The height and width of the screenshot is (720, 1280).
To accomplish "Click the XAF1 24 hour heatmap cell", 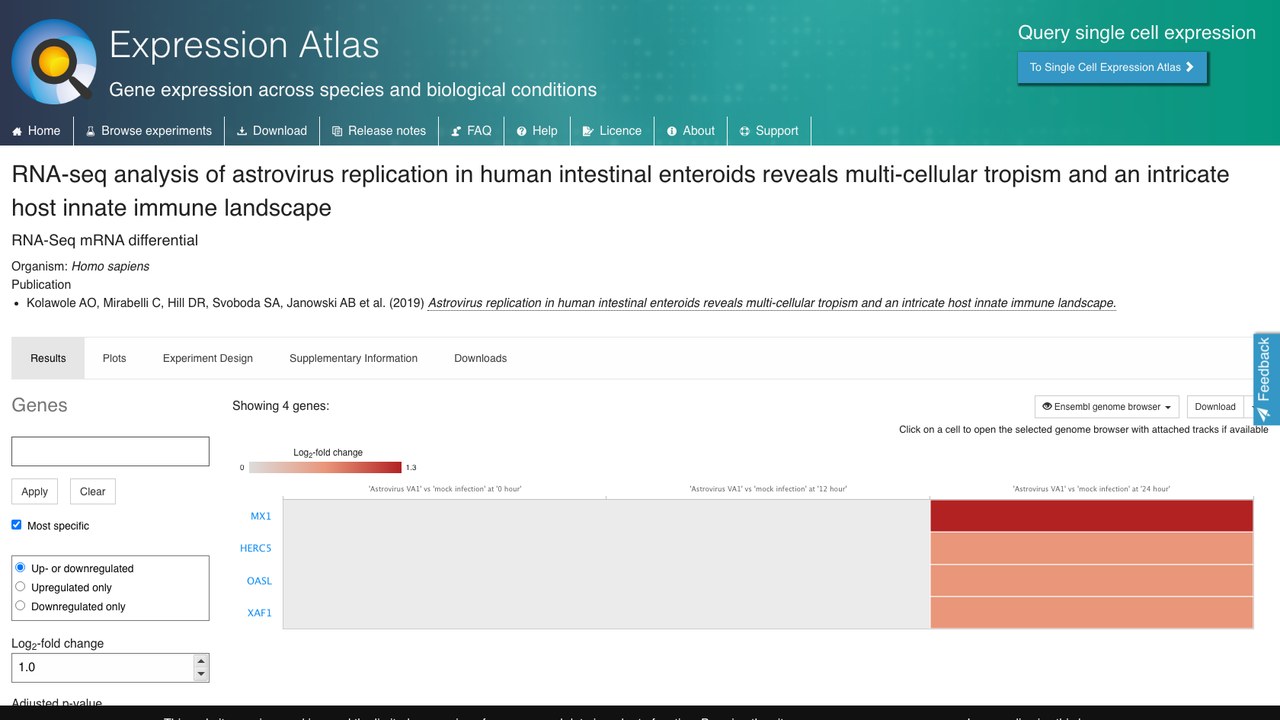I will pyautogui.click(x=1091, y=613).
